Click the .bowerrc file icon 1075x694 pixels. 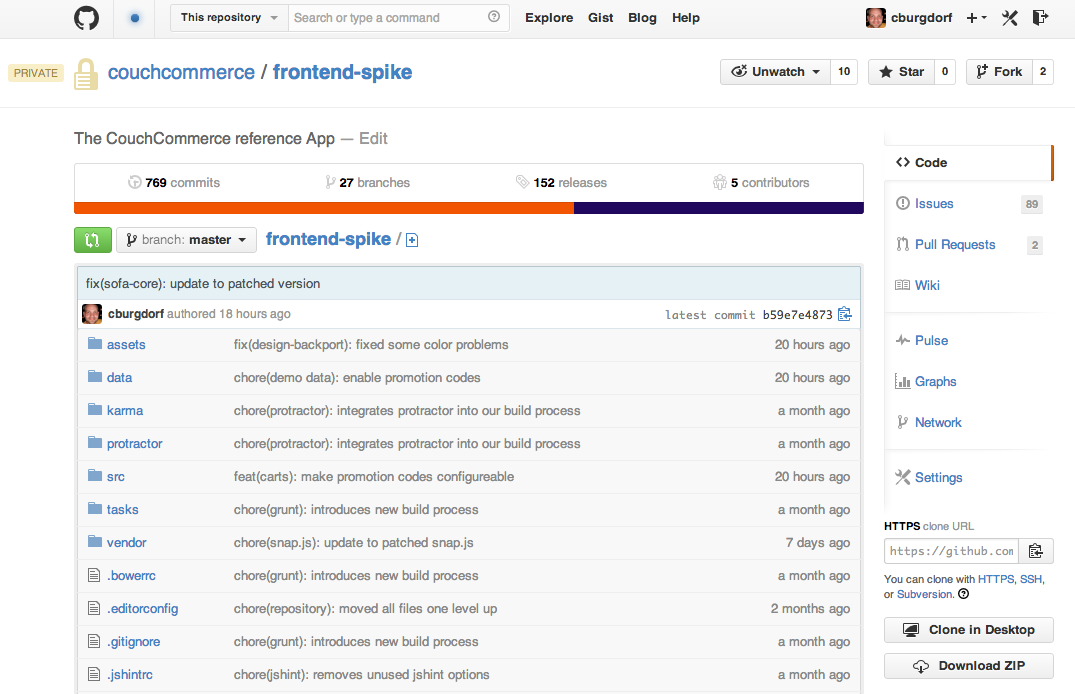[x=94, y=575]
